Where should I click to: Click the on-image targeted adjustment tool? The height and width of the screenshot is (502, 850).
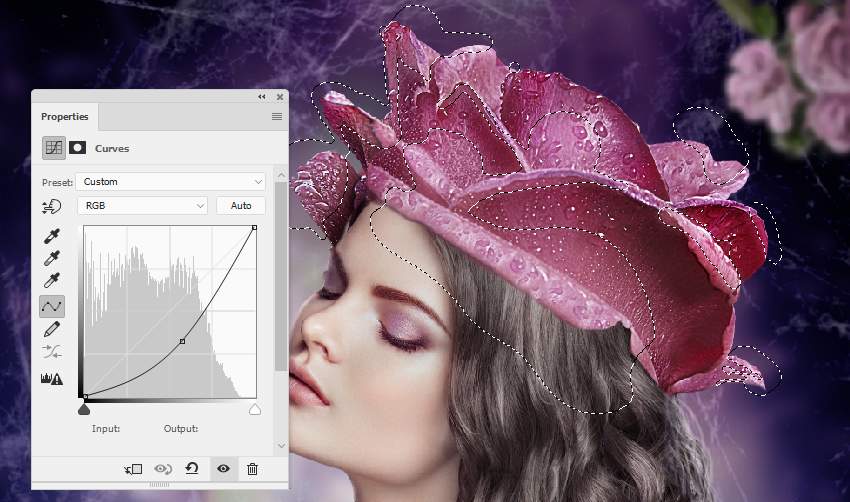point(51,207)
